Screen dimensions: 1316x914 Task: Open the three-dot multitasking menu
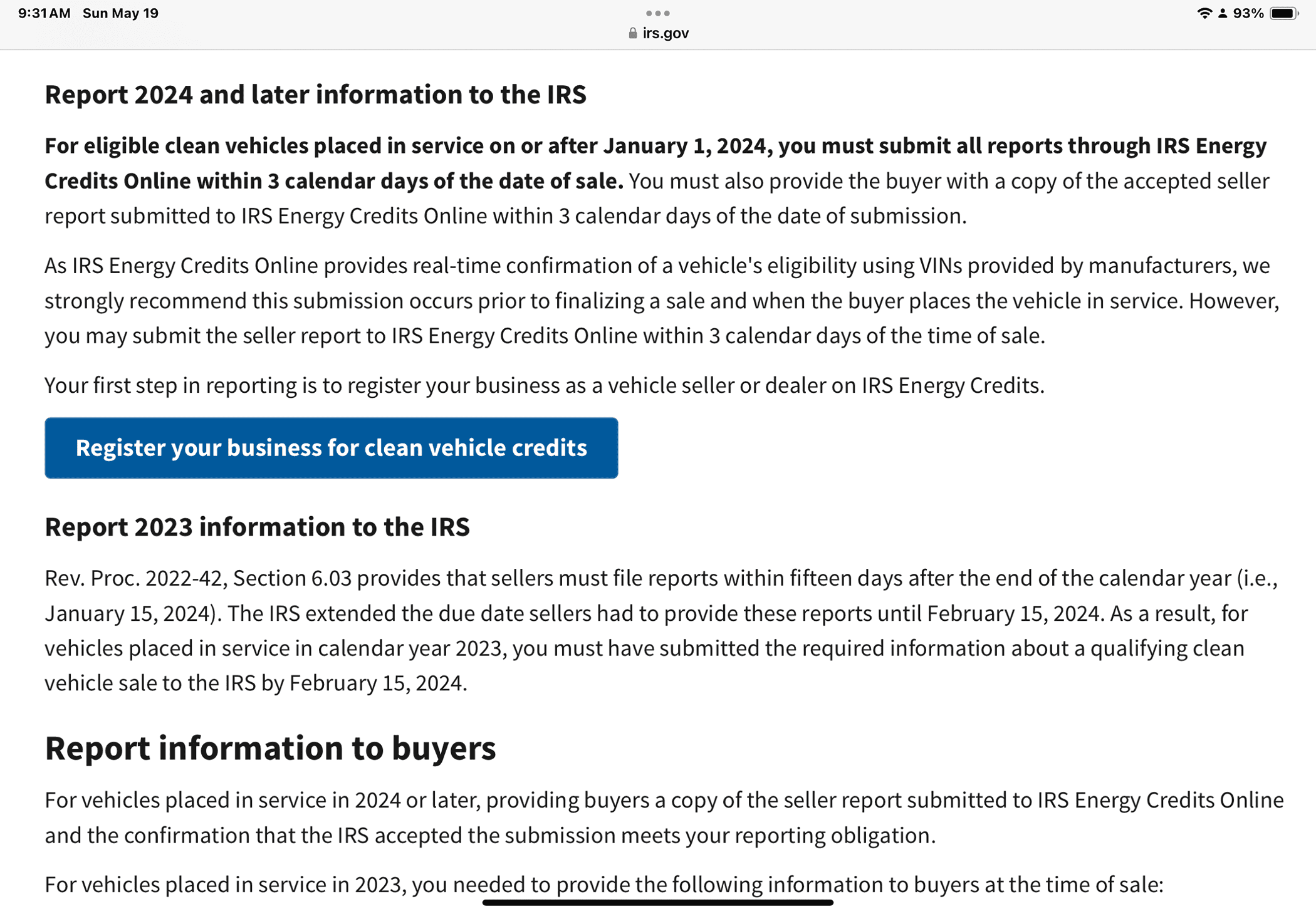point(657,13)
